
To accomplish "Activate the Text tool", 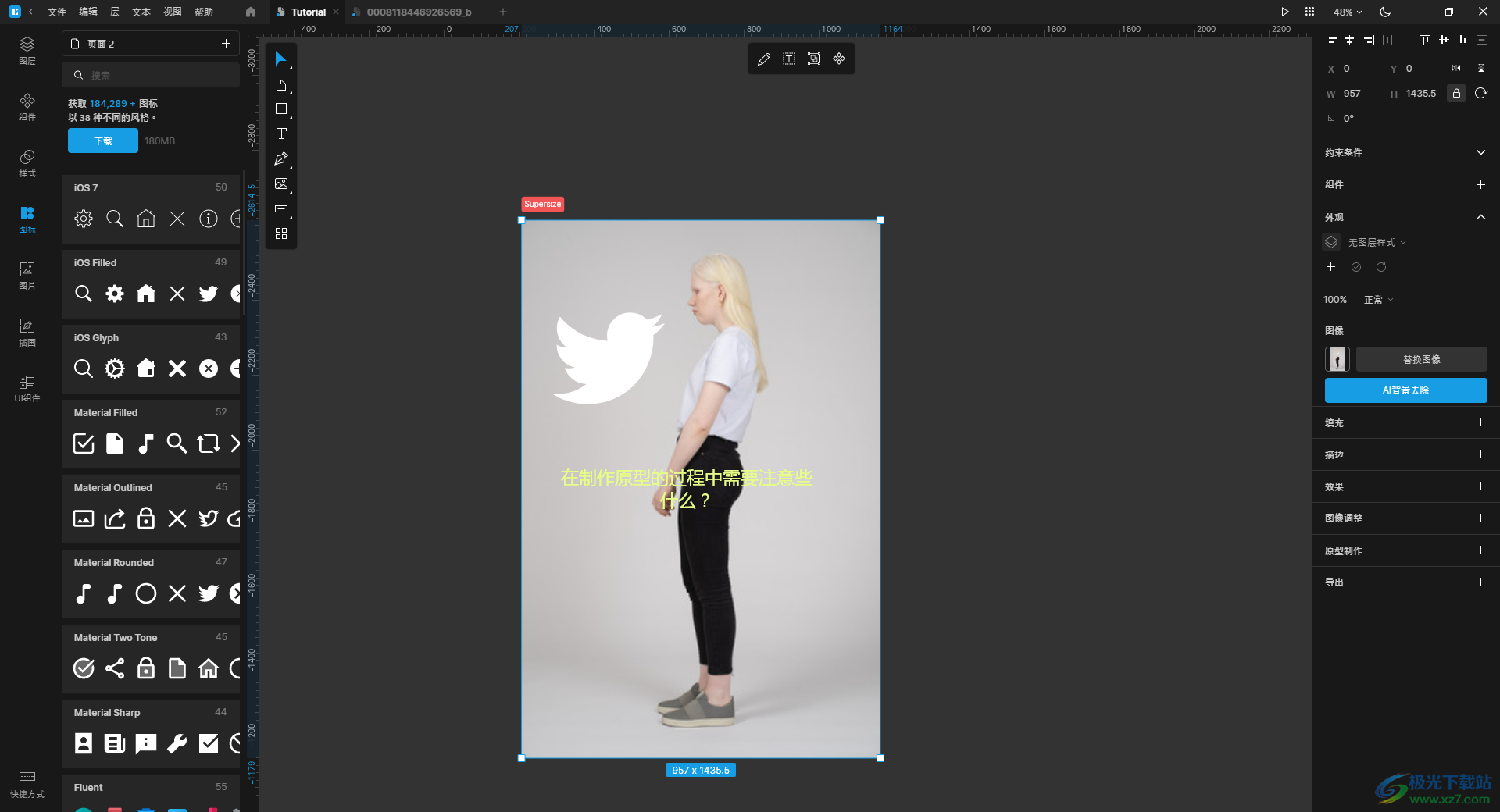I will click(280, 134).
